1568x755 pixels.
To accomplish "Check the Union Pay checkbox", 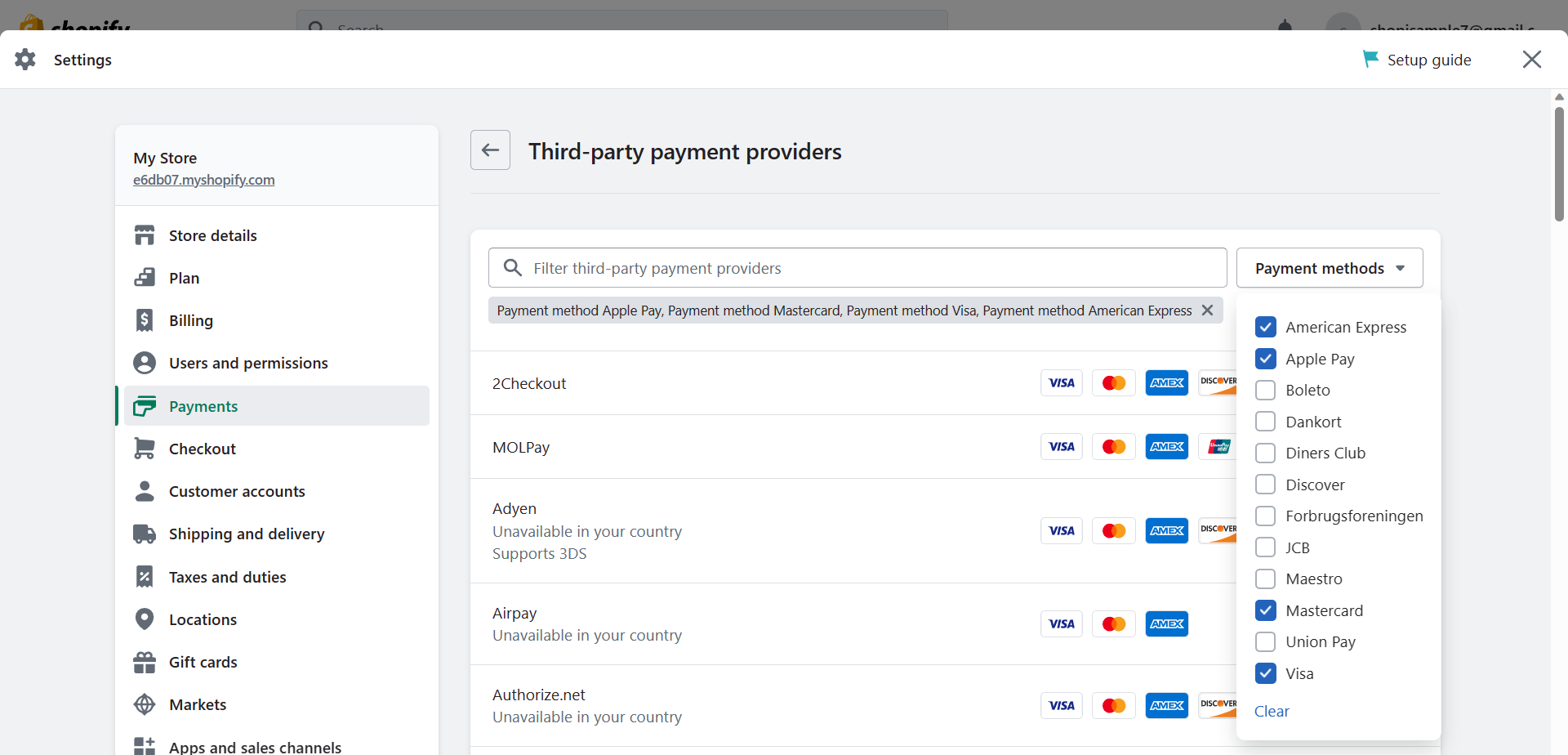I will pyautogui.click(x=1265, y=641).
